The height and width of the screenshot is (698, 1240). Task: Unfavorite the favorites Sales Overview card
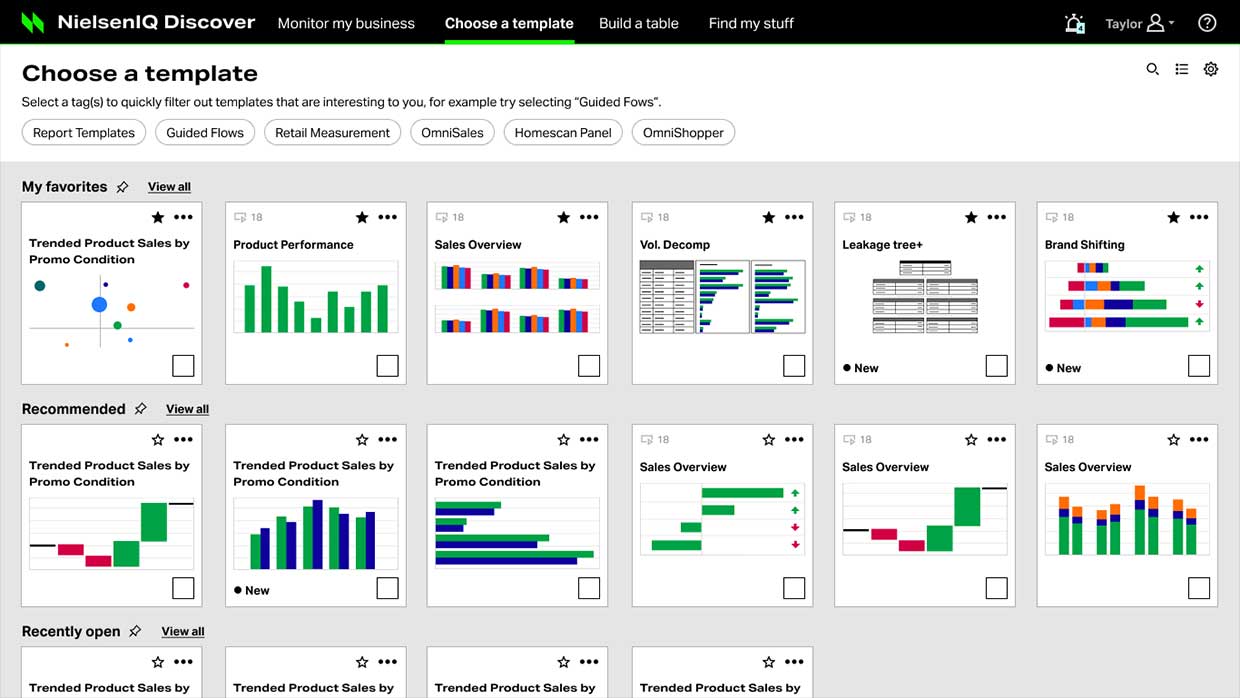(563, 217)
